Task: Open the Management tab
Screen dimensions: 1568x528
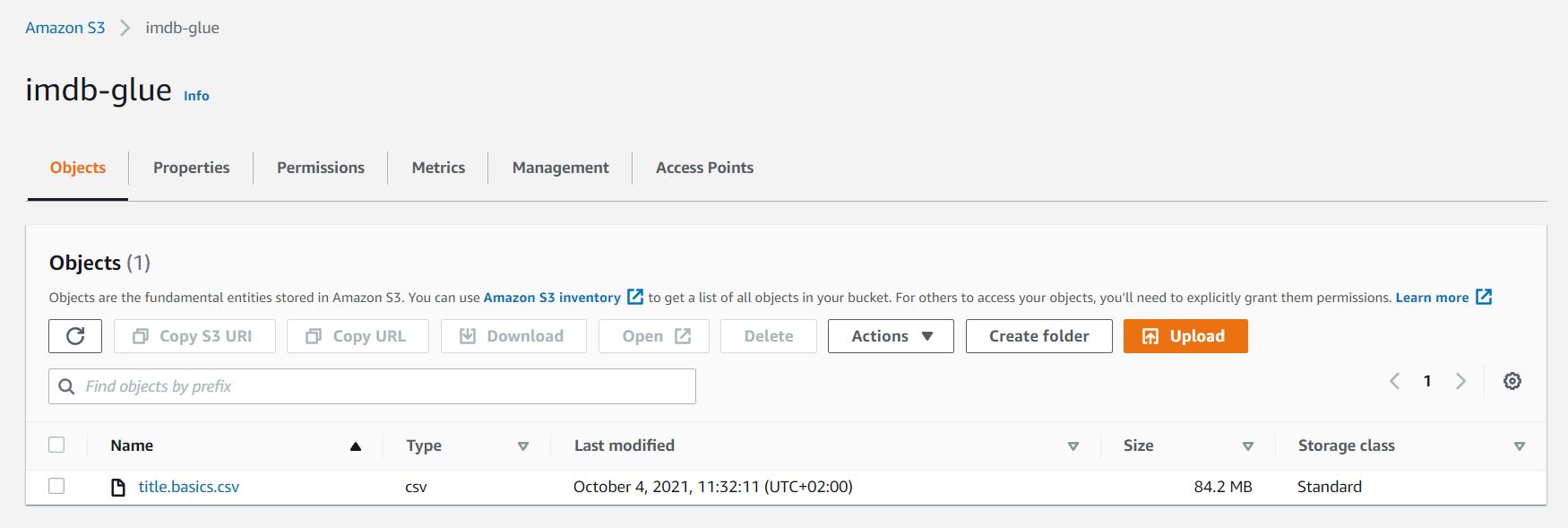Action: coord(561,168)
